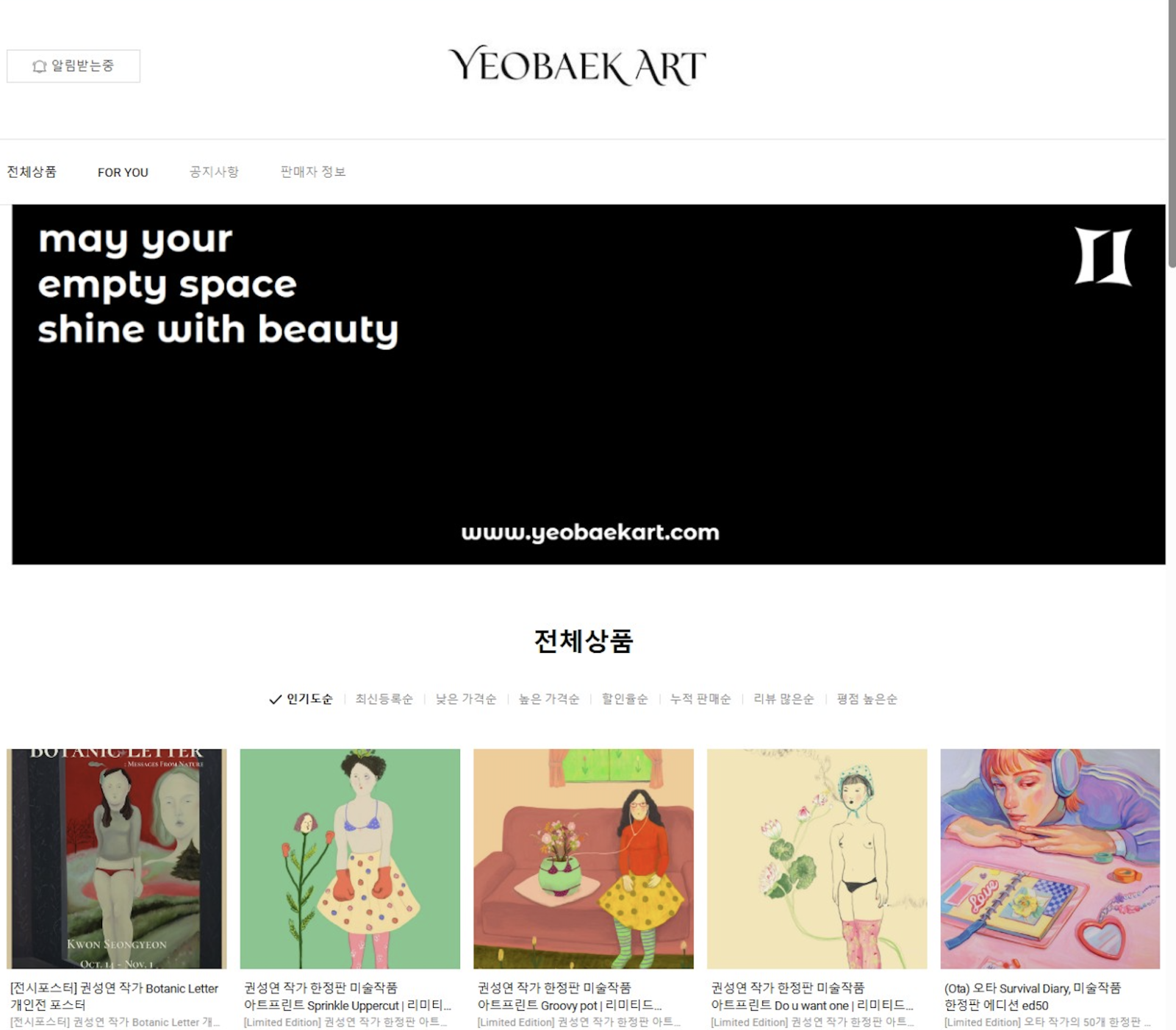Sort products by 낮은 가격순
This screenshot has width=1176, height=1030.
point(466,698)
